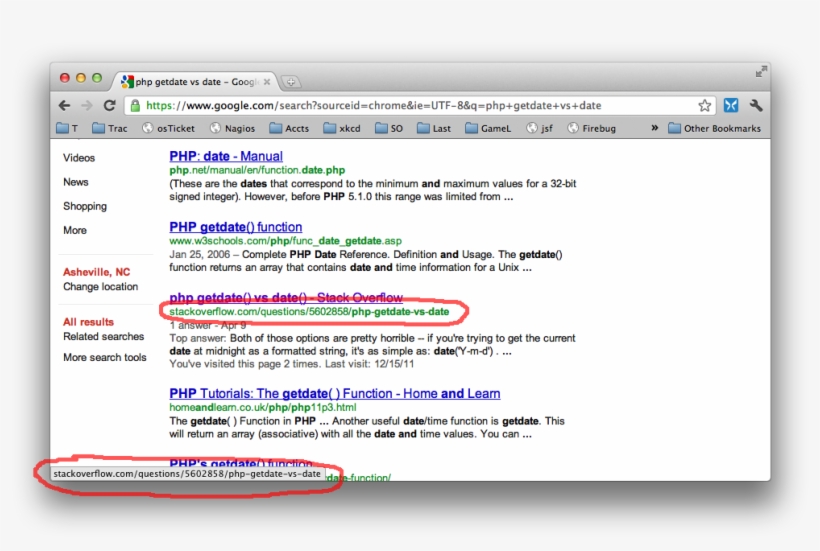Click the w3schools func_date_getdate.asp URL text
Viewport: 820px width, 551px height.
[x=286, y=241]
